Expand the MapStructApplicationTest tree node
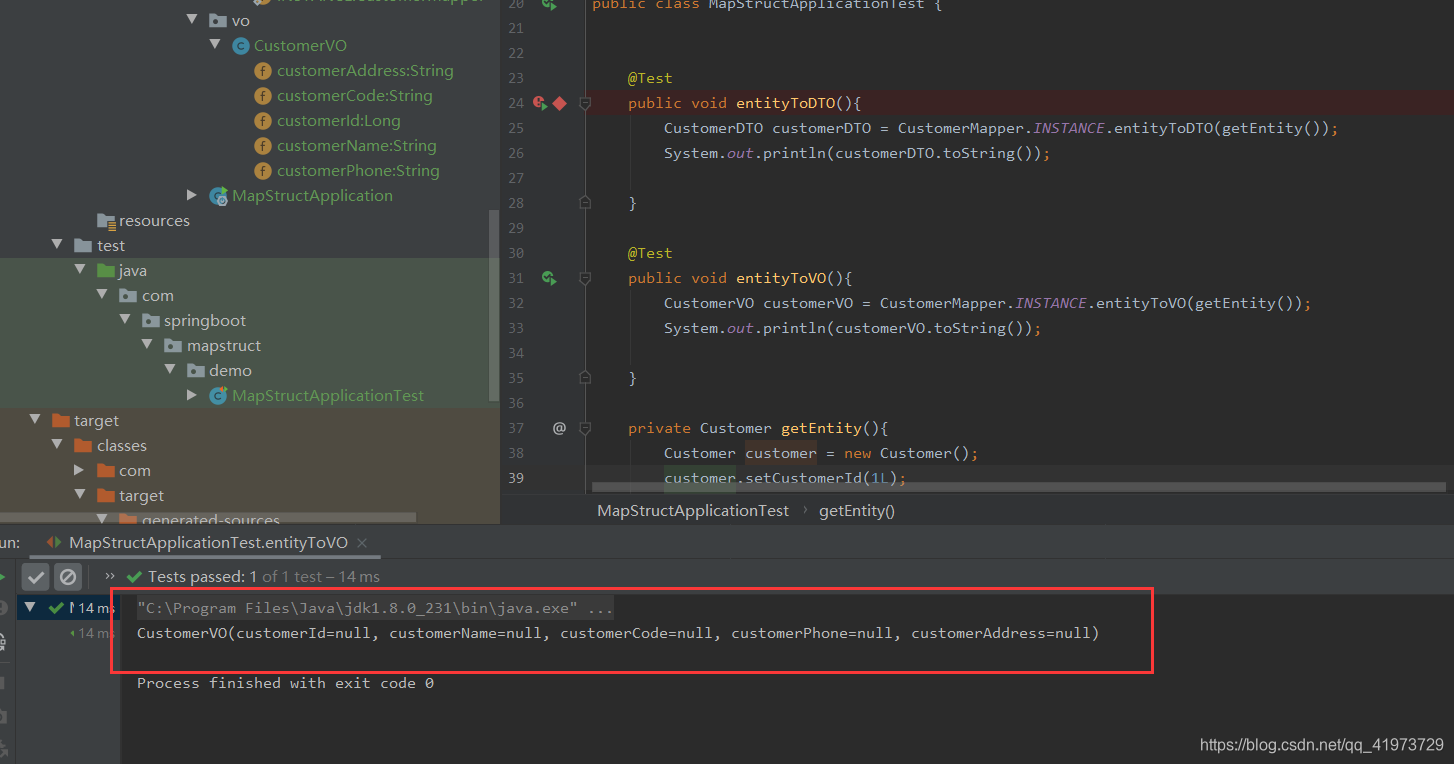The height and width of the screenshot is (764, 1454). pos(193,395)
